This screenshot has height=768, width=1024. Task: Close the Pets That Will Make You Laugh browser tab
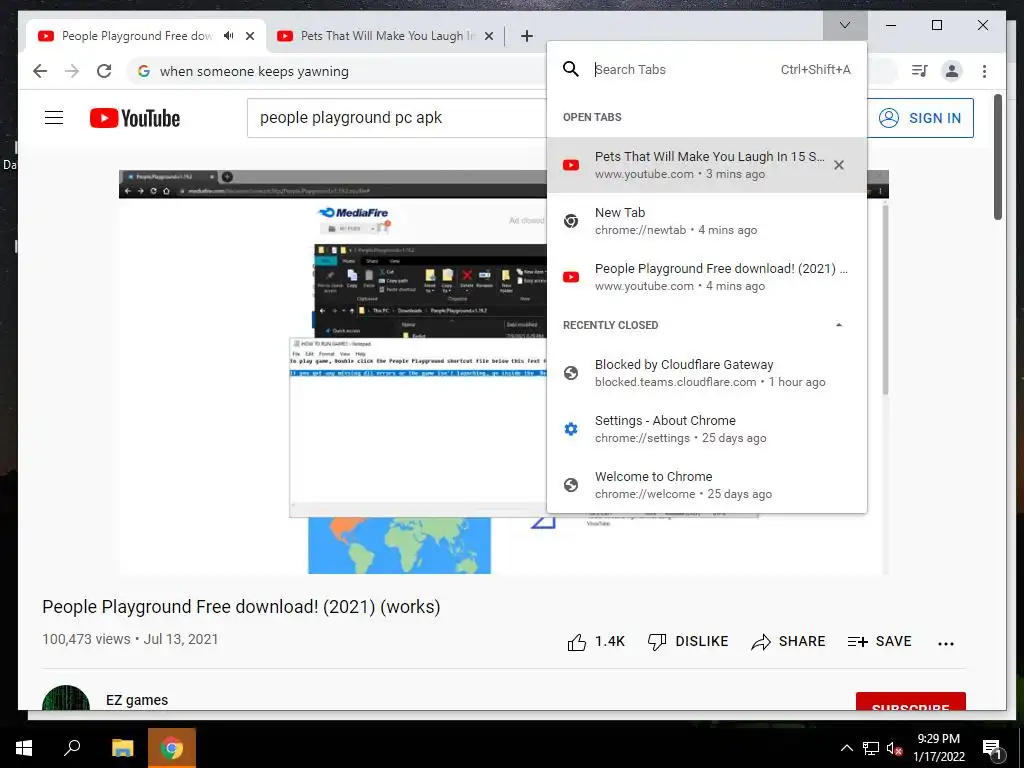(488, 37)
